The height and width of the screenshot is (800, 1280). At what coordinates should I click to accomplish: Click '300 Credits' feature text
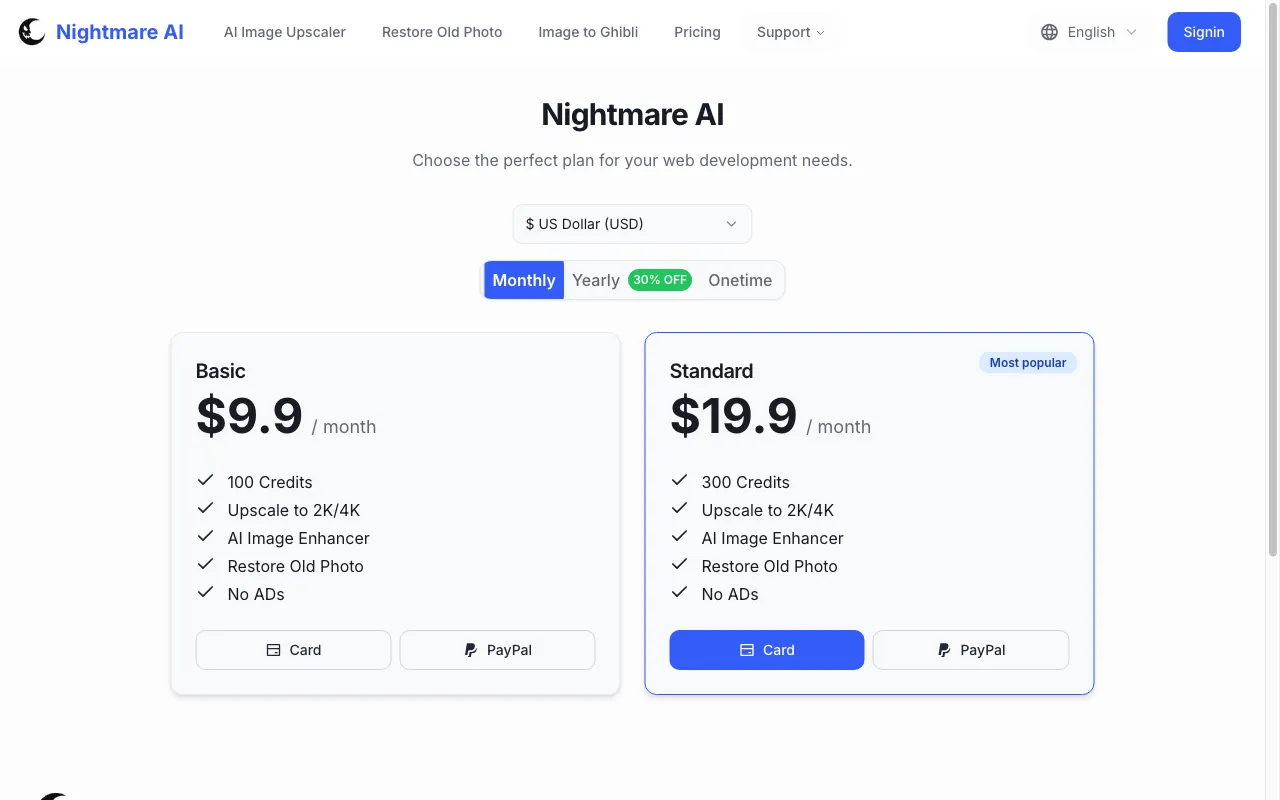tap(746, 482)
